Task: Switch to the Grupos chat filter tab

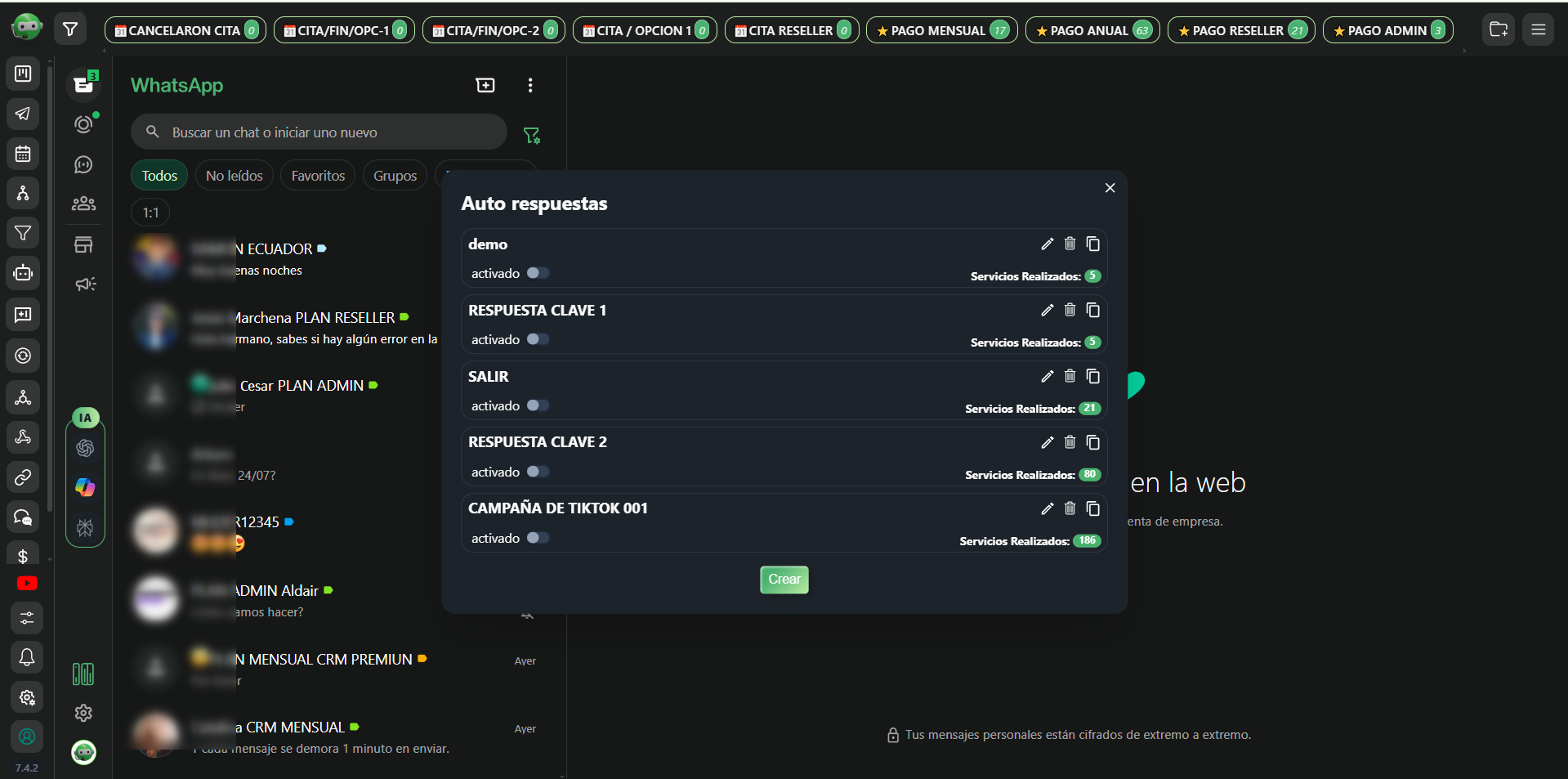Action: [395, 175]
